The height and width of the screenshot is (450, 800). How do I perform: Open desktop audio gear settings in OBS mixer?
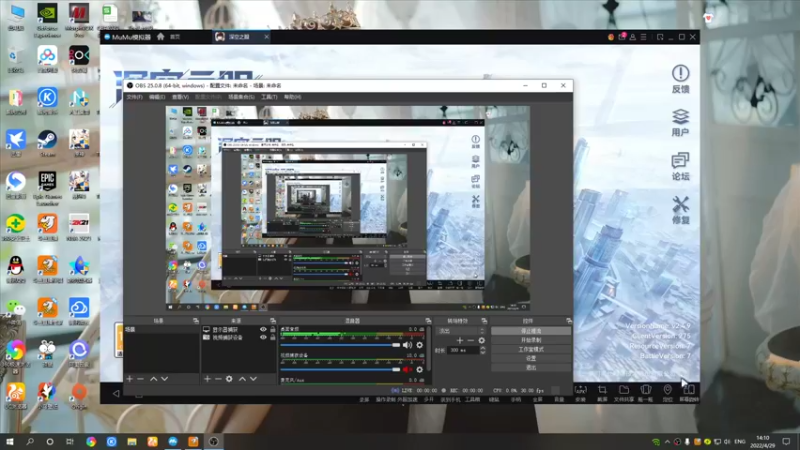pos(419,345)
